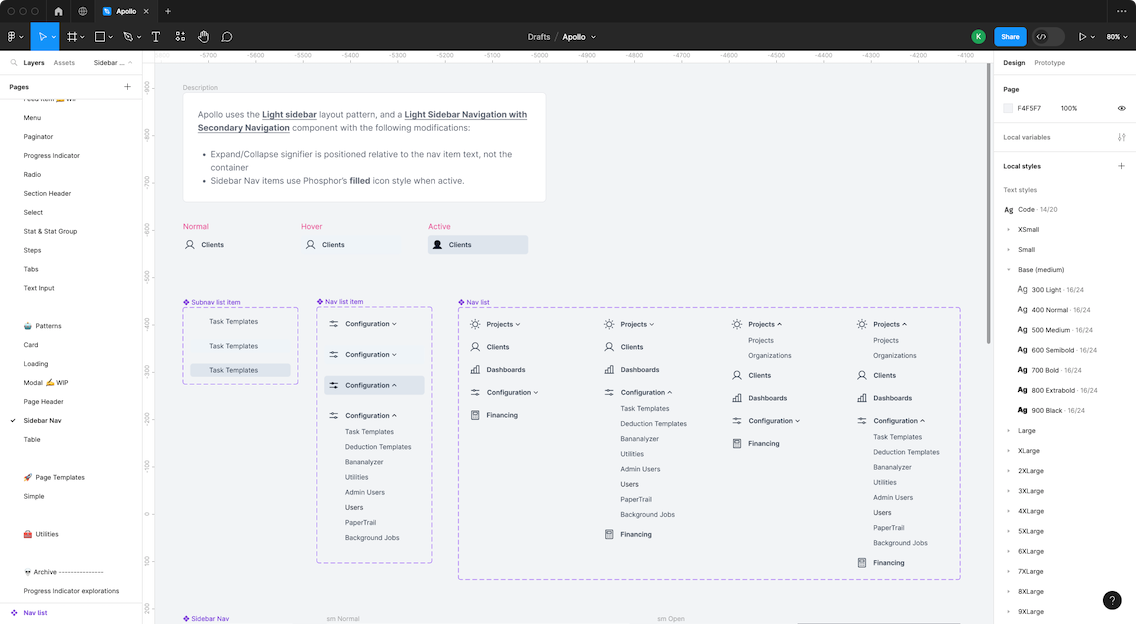Image resolution: width=1136 pixels, height=624 pixels.
Task: Select the Pen tool
Action: click(128, 37)
